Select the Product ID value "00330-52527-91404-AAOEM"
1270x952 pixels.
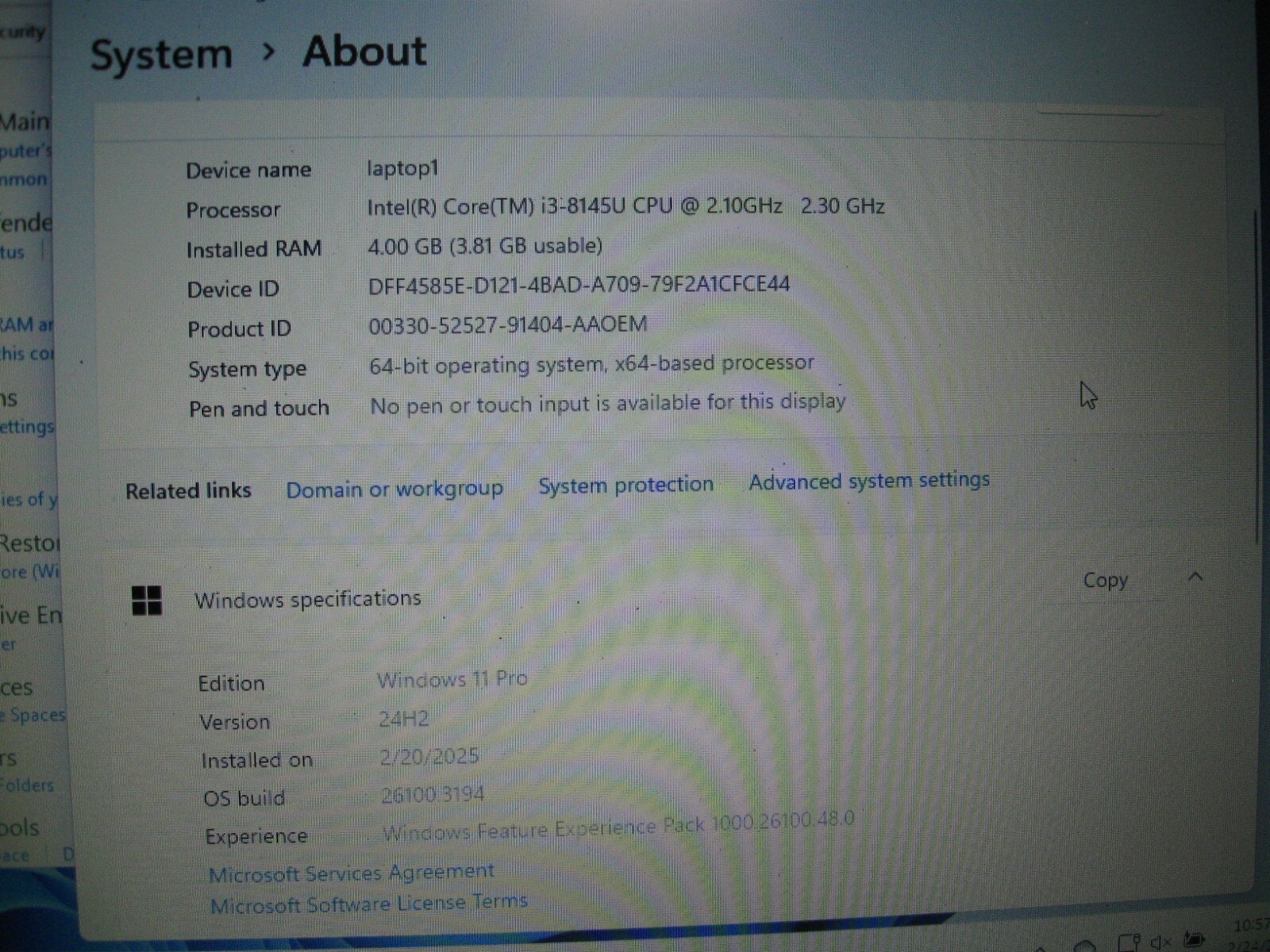[x=508, y=324]
